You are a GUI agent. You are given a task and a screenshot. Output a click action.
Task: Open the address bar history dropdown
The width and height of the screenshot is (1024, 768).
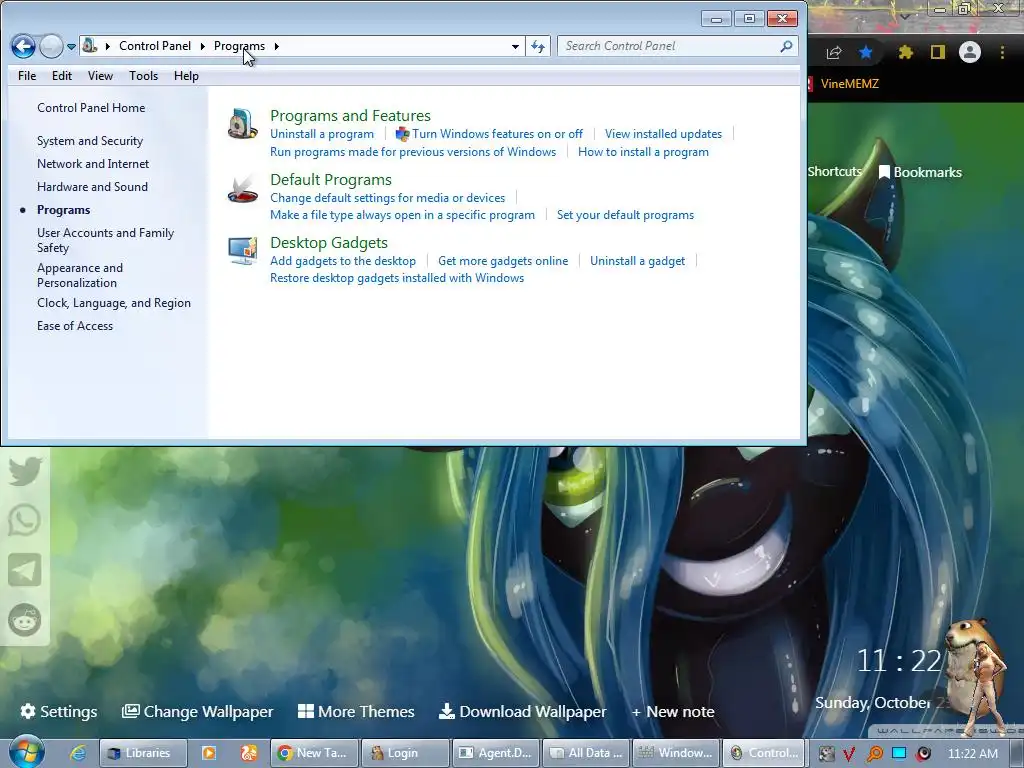tap(515, 46)
